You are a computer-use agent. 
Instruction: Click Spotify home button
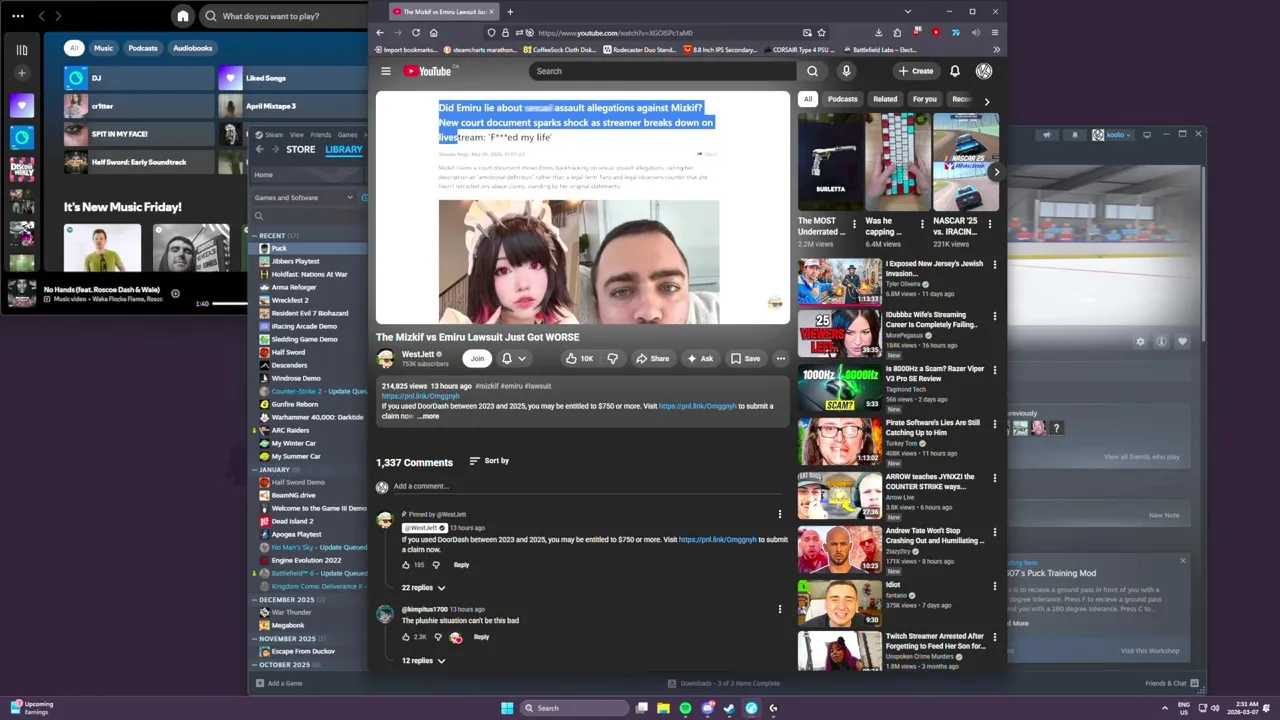pos(182,16)
